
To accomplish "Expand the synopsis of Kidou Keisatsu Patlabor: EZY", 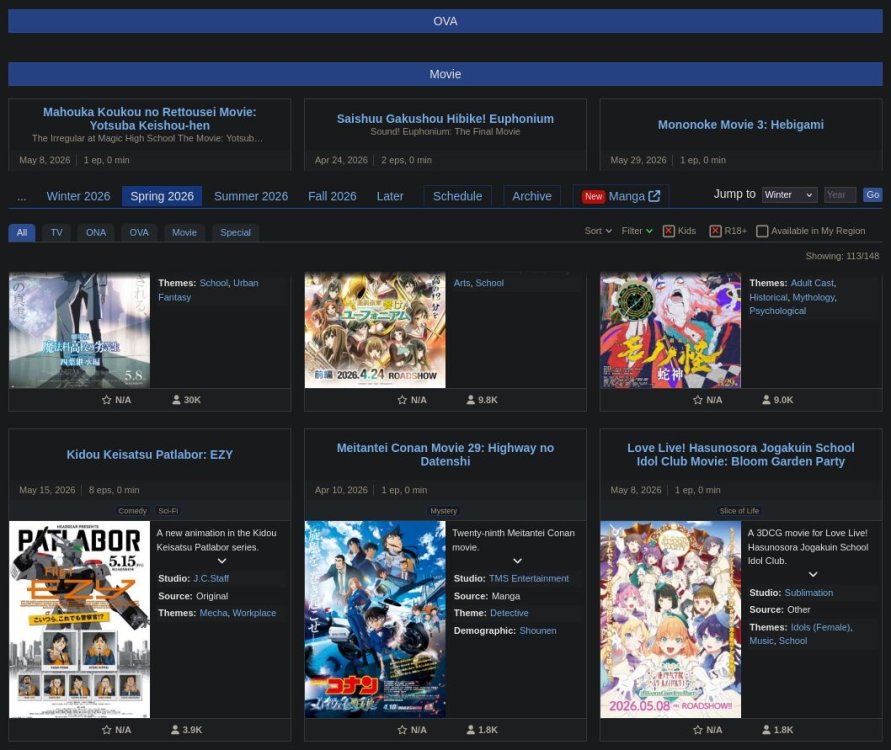I will pyautogui.click(x=222, y=561).
